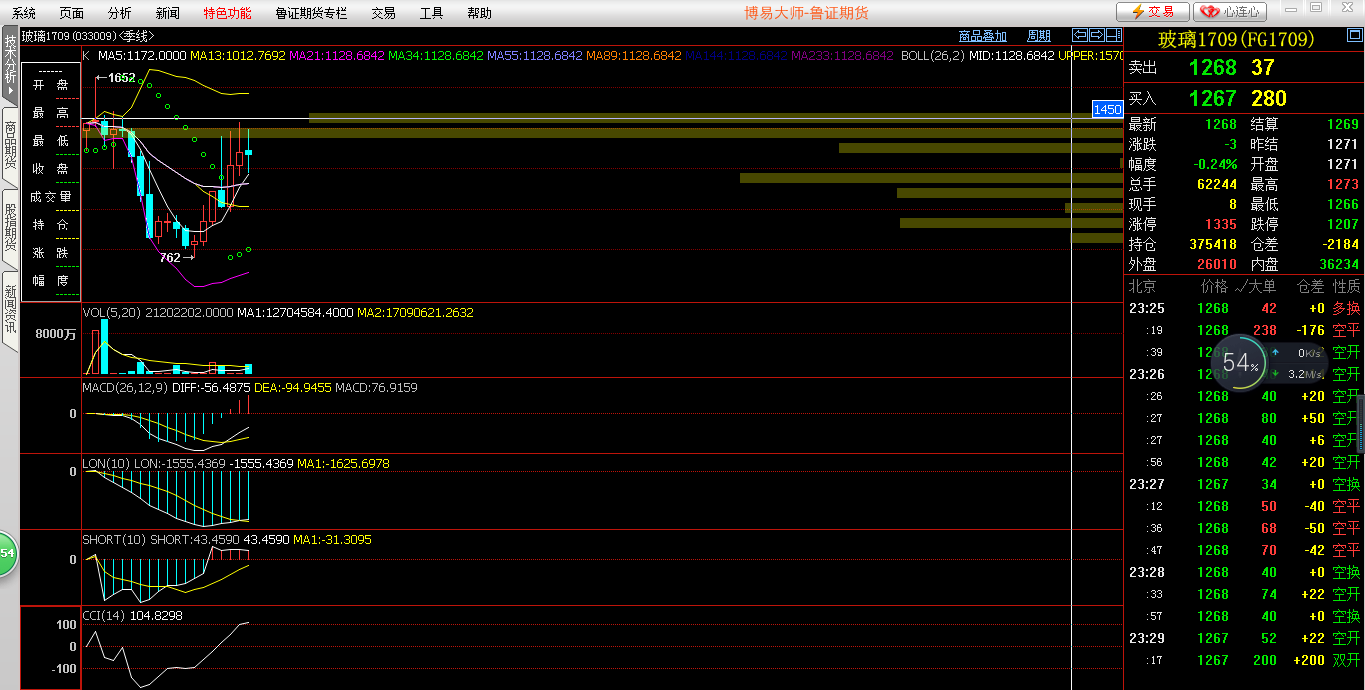Viewport: 1365px width, 690px height.
Task: Maximize the quote panel via corner square icon
Action: [1353, 37]
